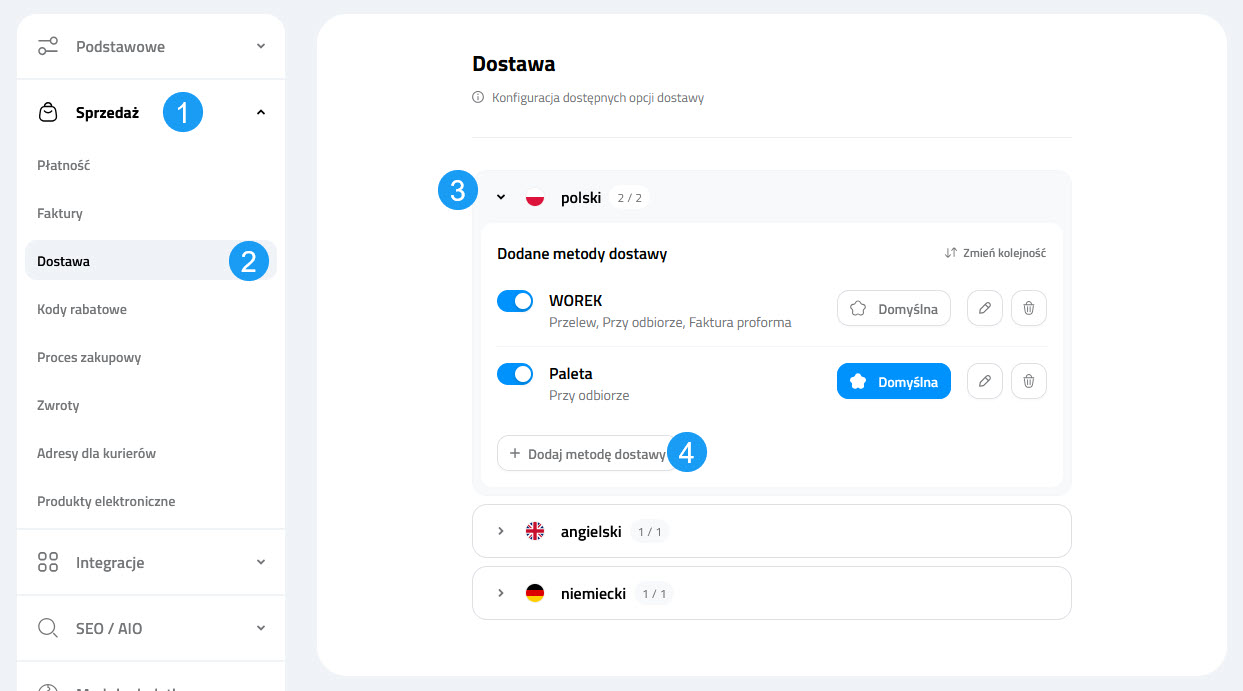Go to Kody rabatowe in sidebar

point(82,309)
